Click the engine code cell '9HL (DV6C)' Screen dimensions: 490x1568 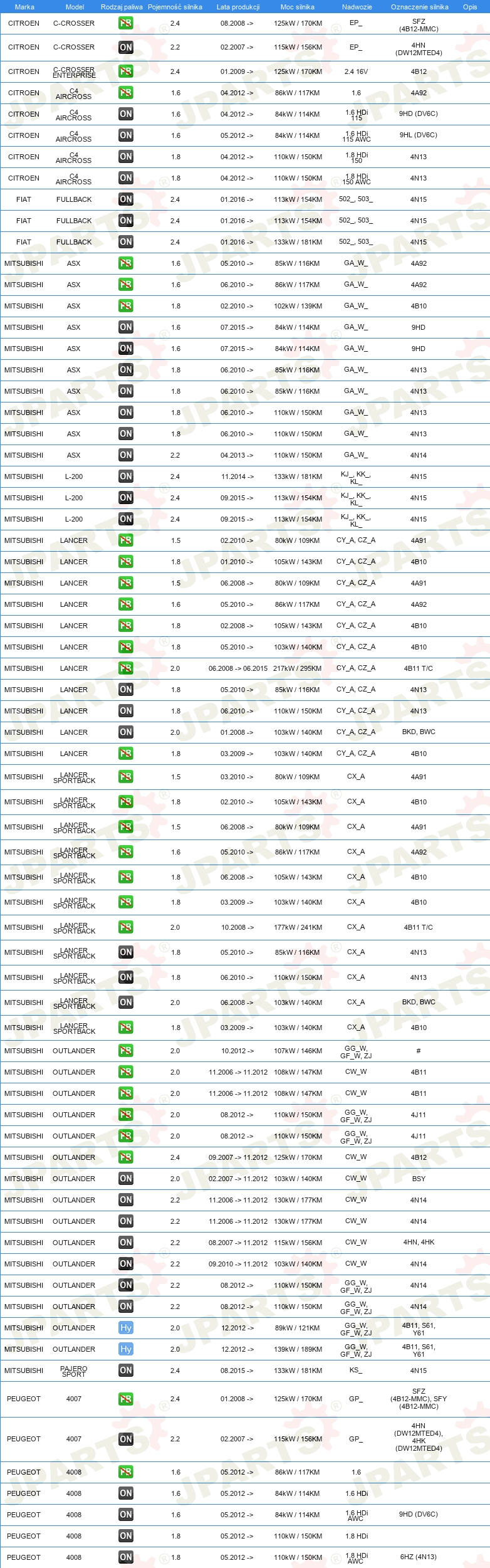coord(419,135)
